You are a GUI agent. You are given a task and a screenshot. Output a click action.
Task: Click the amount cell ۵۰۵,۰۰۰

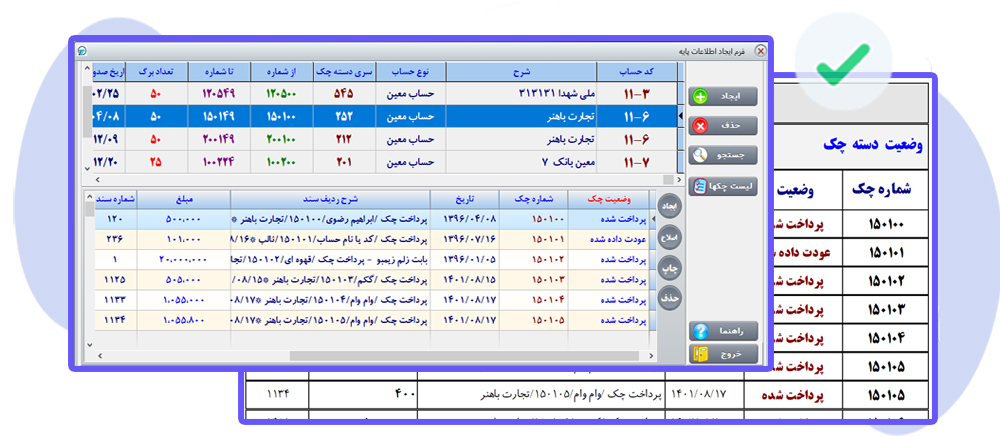(184, 279)
